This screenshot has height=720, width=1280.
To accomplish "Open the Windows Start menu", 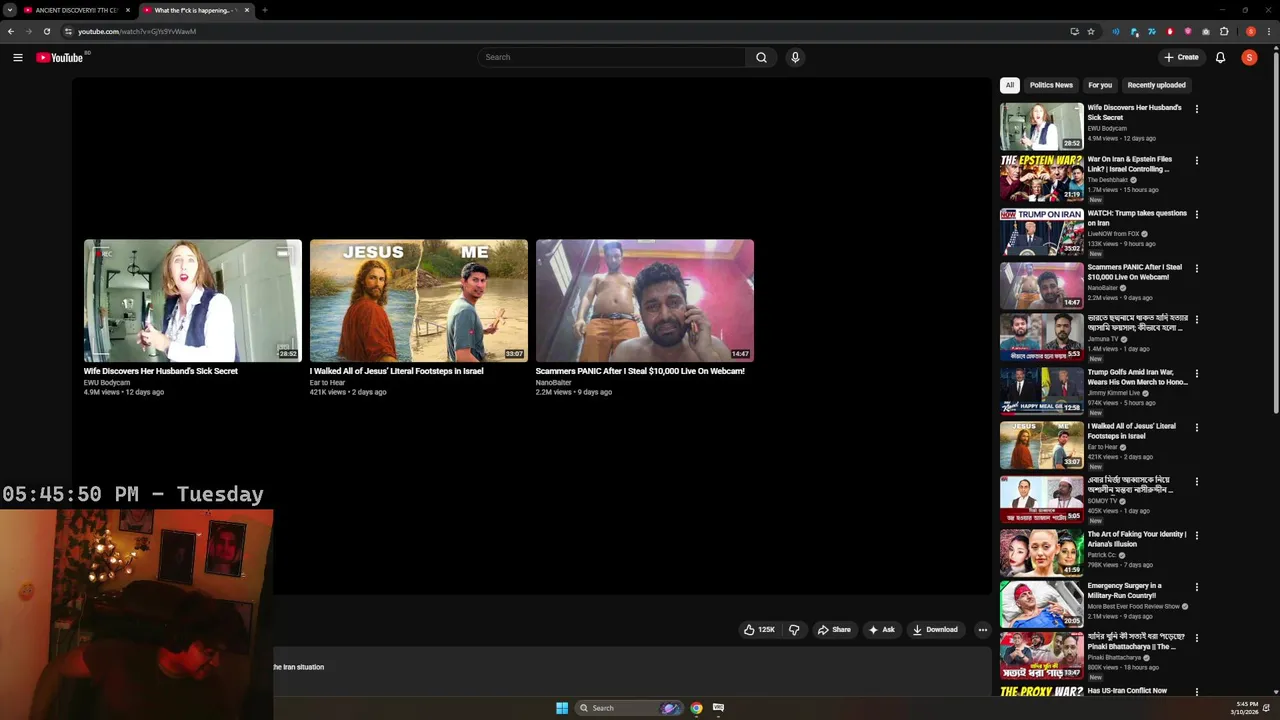I will point(562,708).
